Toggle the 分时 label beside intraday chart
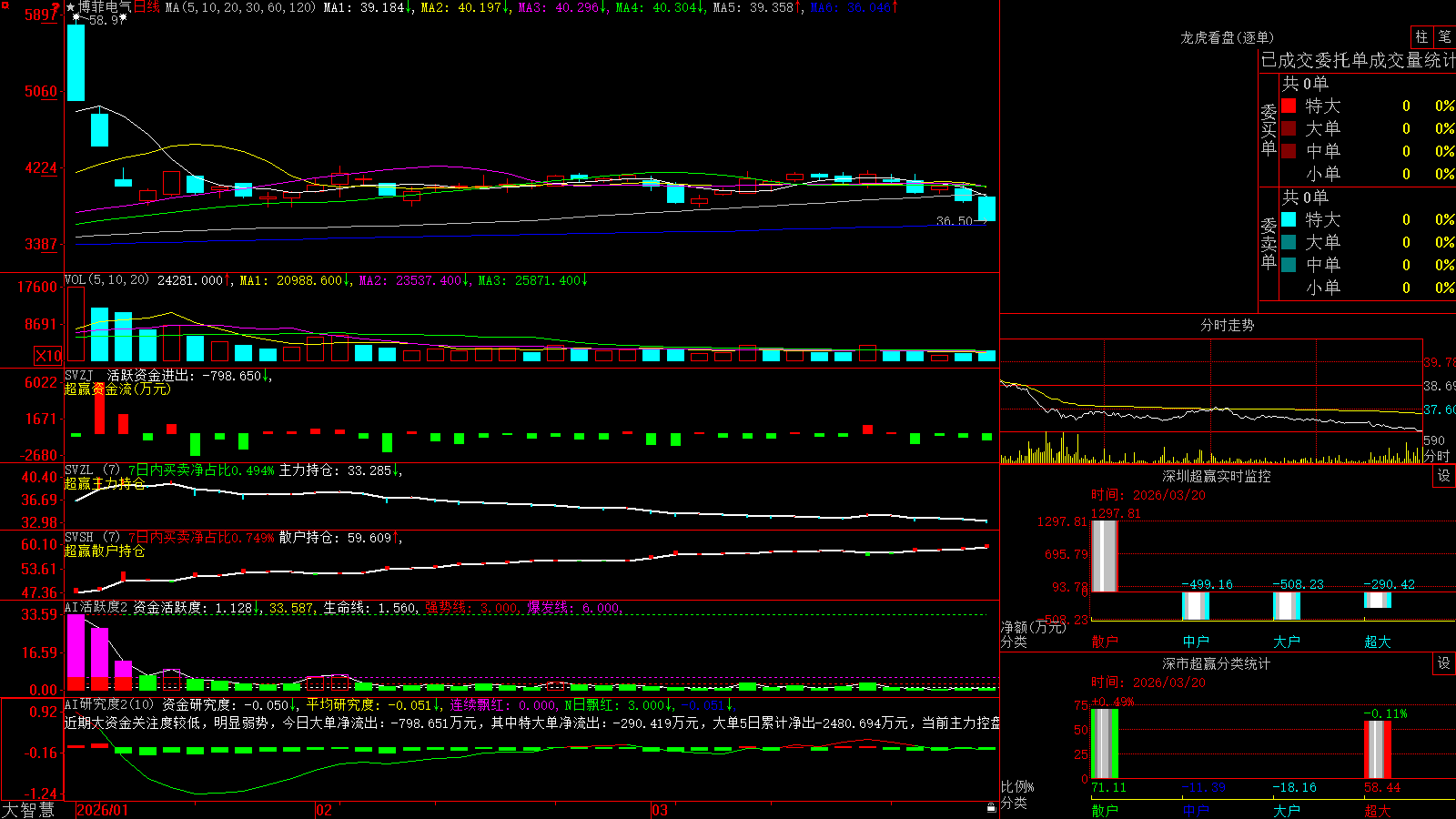 tap(1437, 456)
